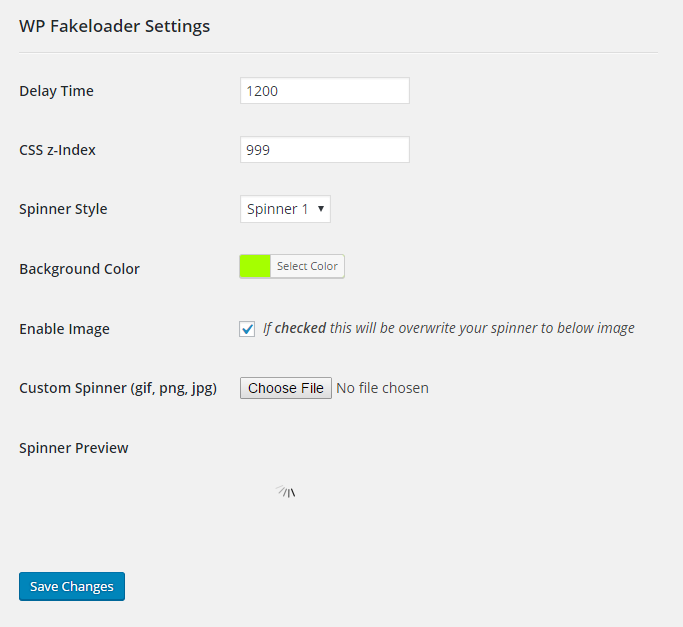Click the Enable Image label

(64, 328)
